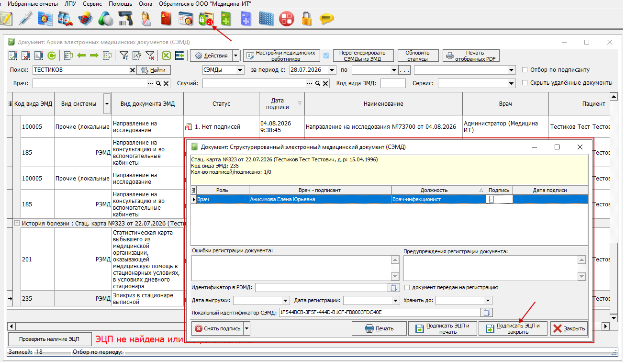Open the notepad with pencil toolbar icon
The image size is (624, 363).
pyautogui.click(x=6, y=19)
